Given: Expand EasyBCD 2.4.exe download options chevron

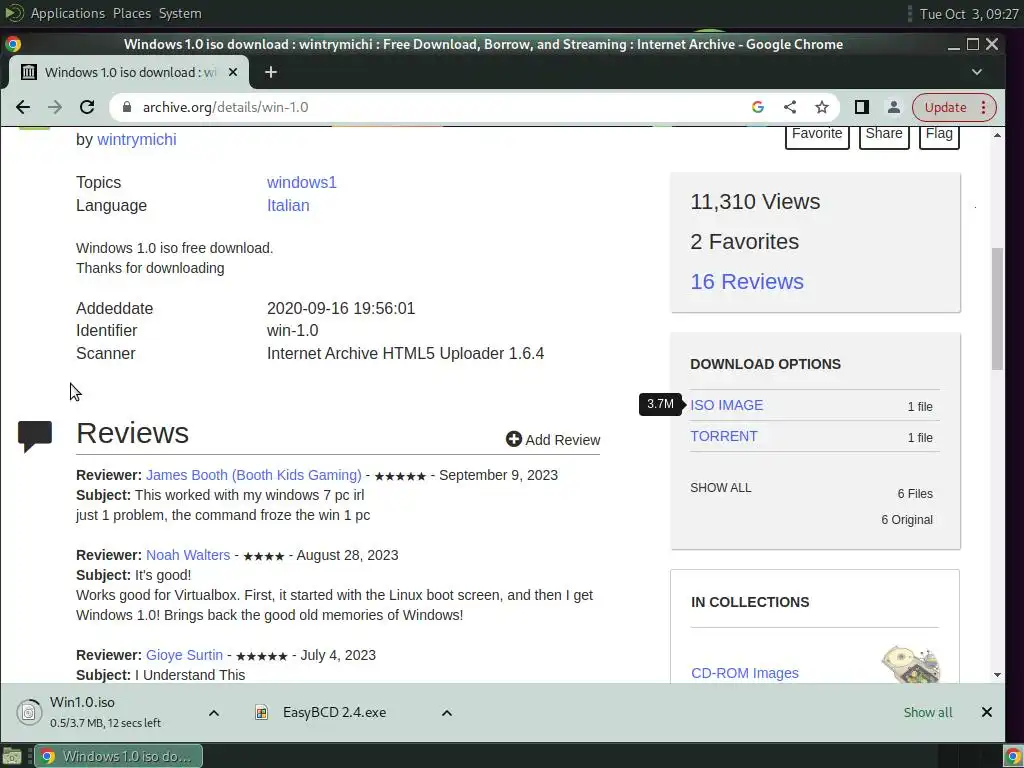Looking at the screenshot, I should 447,712.
